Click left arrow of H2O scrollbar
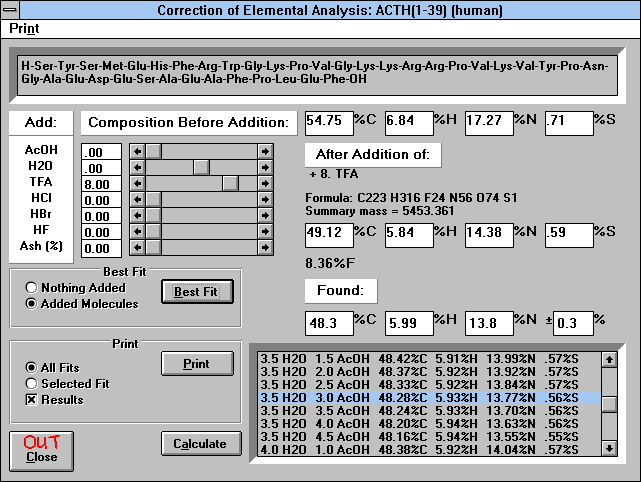 138,168
